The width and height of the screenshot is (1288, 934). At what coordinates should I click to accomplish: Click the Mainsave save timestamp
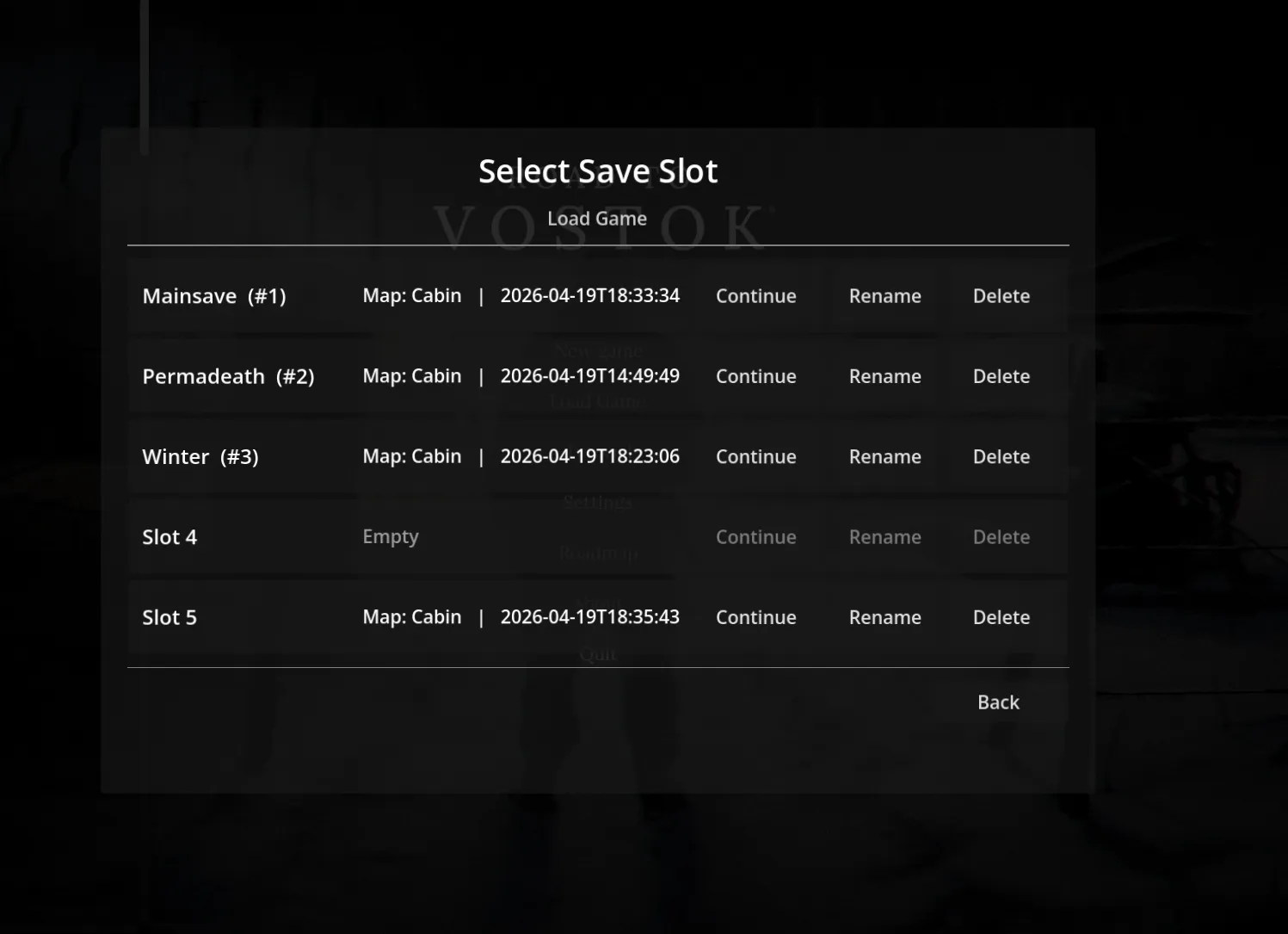coord(589,296)
